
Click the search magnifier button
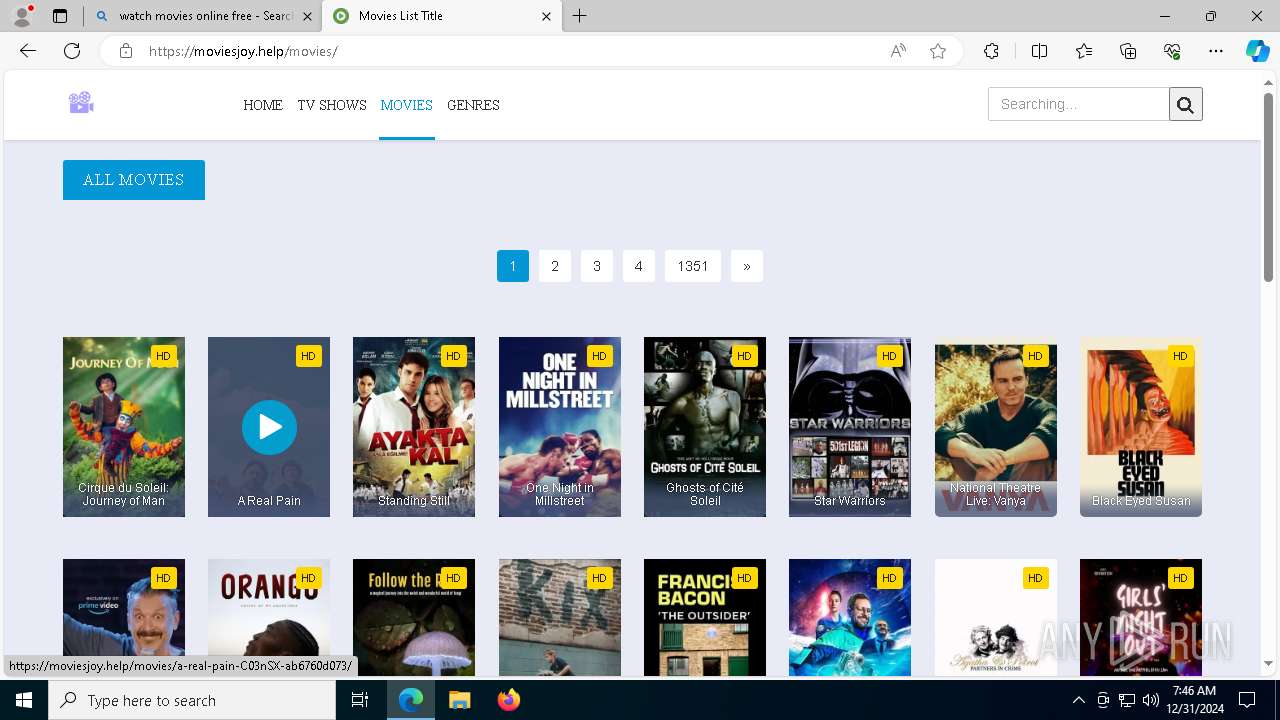(x=1186, y=104)
